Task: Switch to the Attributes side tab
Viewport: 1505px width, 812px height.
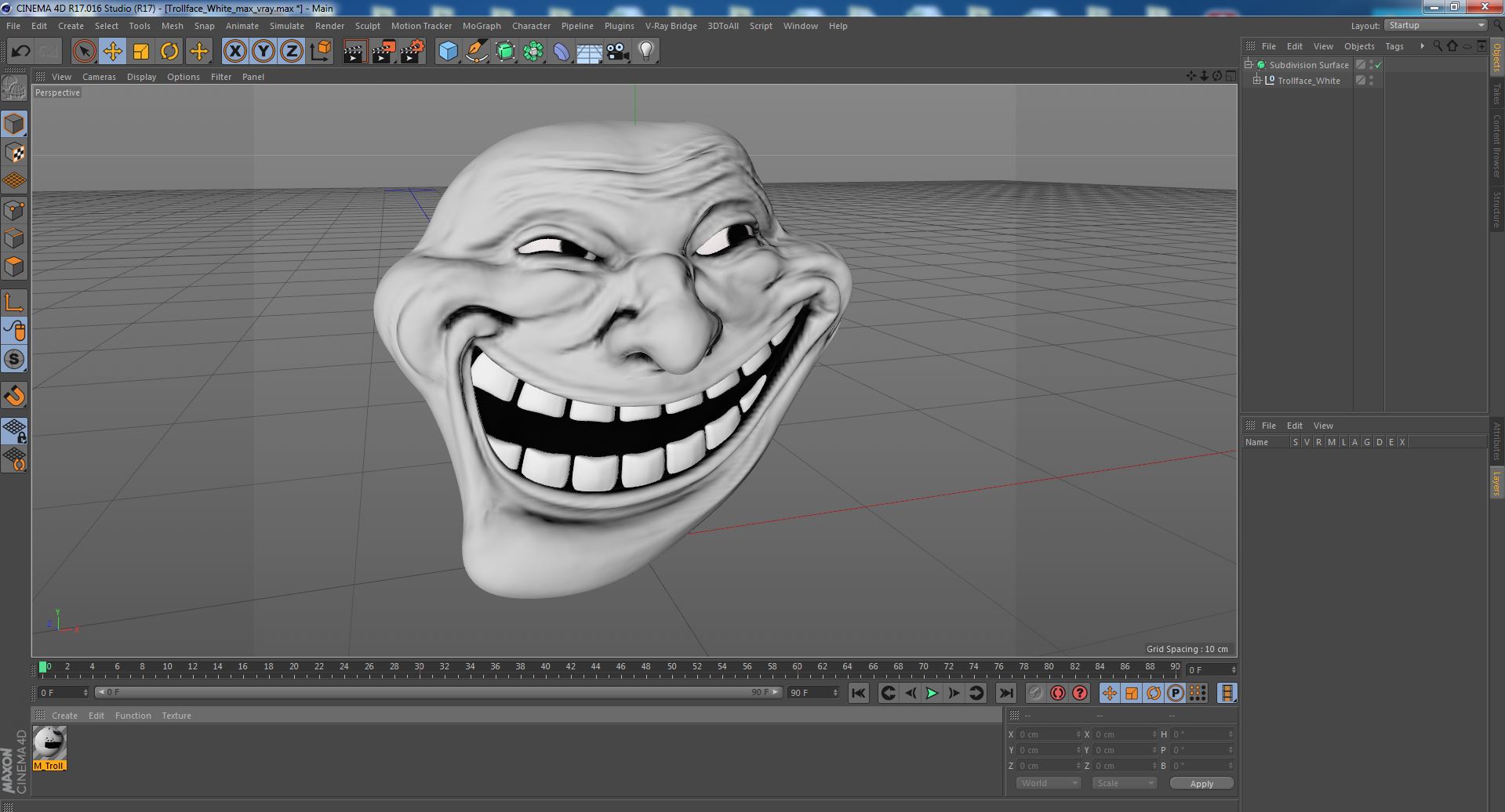Action: click(x=1497, y=441)
